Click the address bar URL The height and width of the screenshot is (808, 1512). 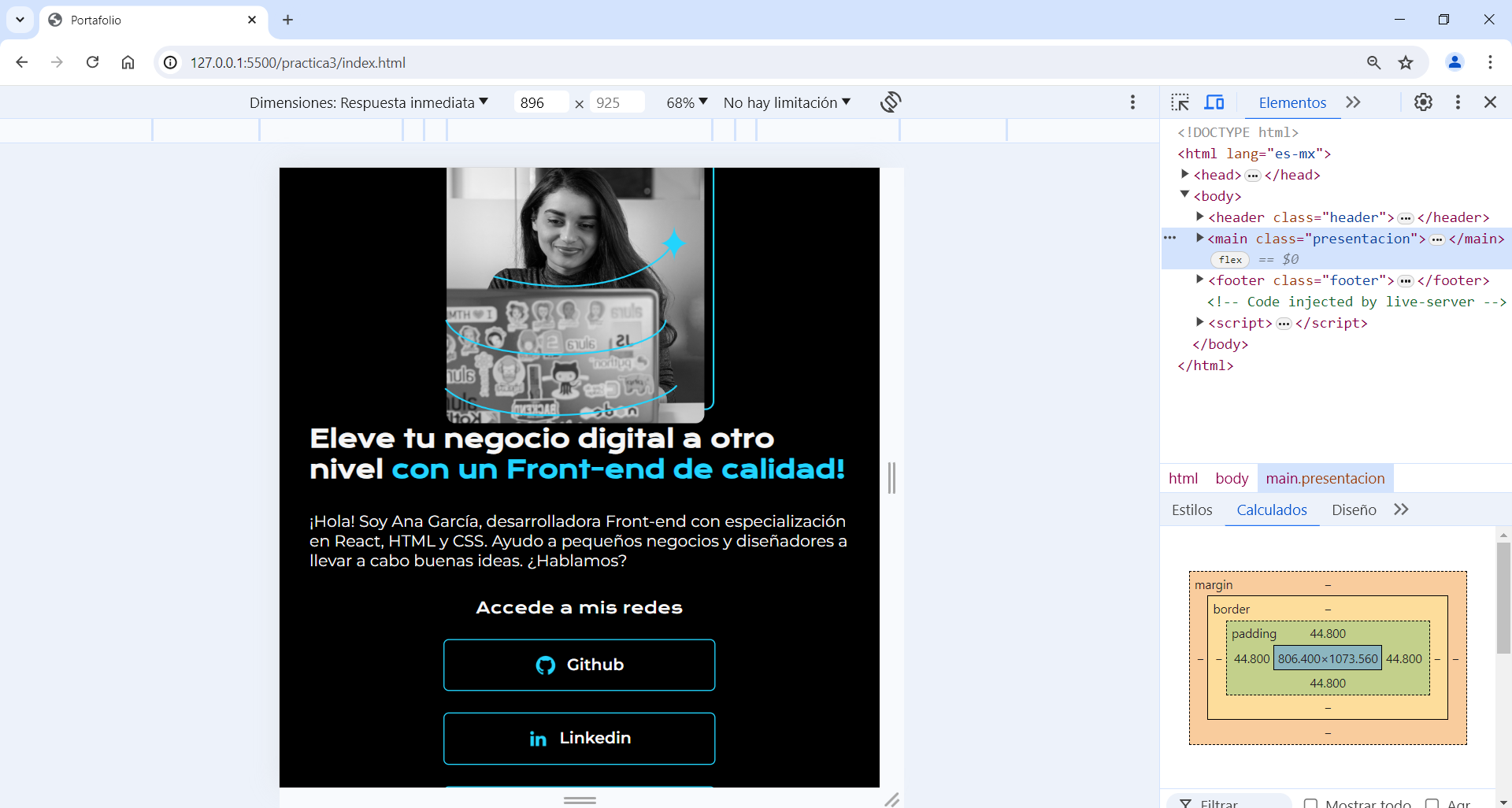click(298, 62)
